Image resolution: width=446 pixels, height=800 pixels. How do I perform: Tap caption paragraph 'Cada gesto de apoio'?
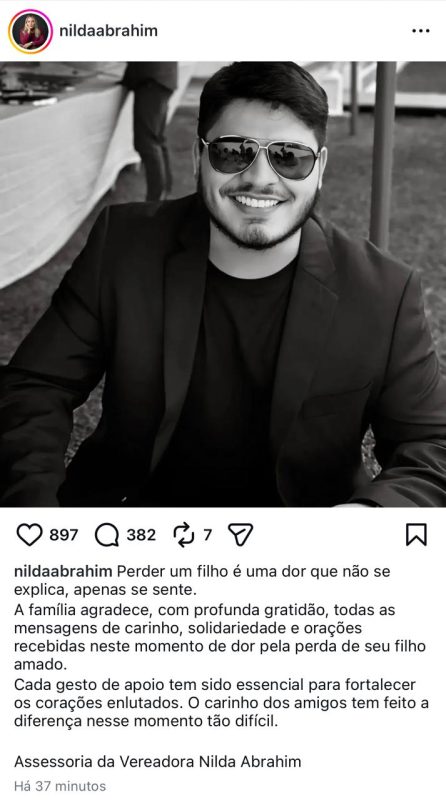(x=221, y=703)
